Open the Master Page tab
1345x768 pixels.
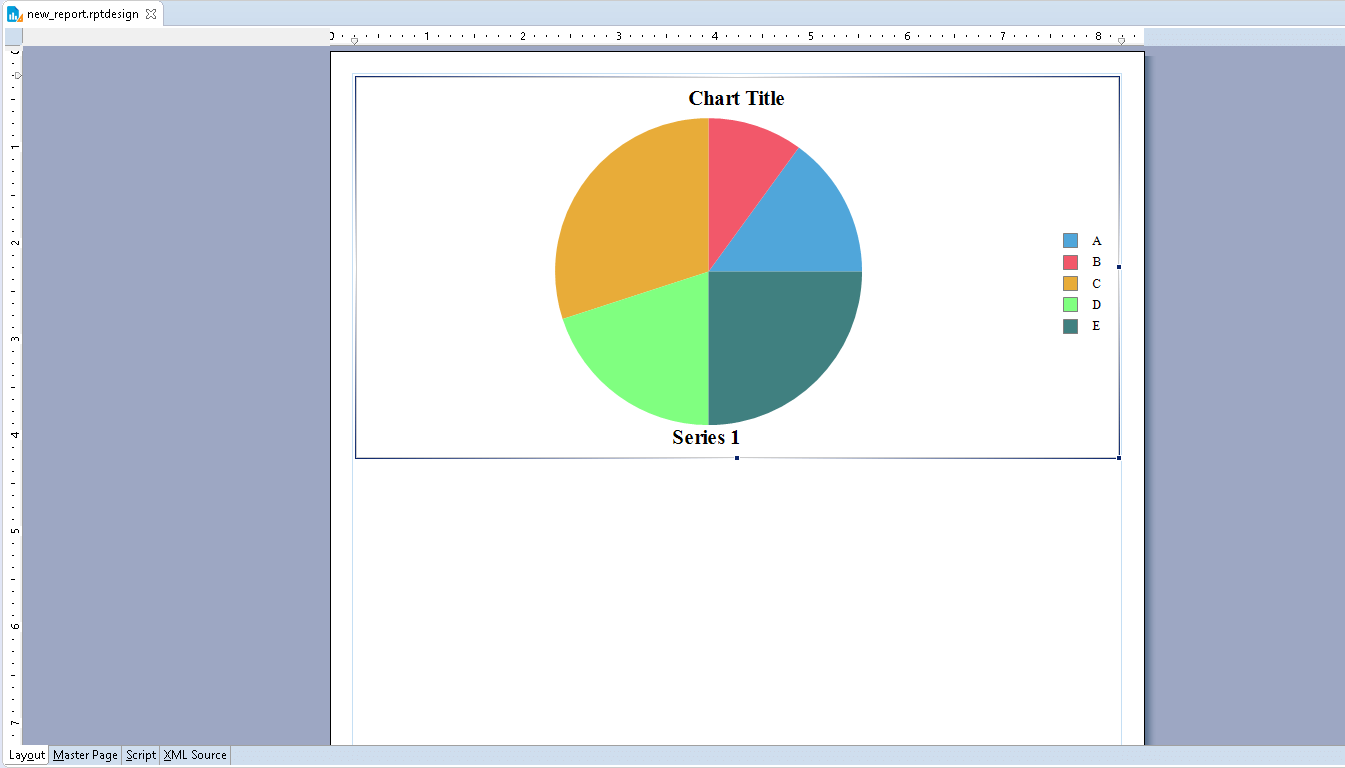coord(85,755)
